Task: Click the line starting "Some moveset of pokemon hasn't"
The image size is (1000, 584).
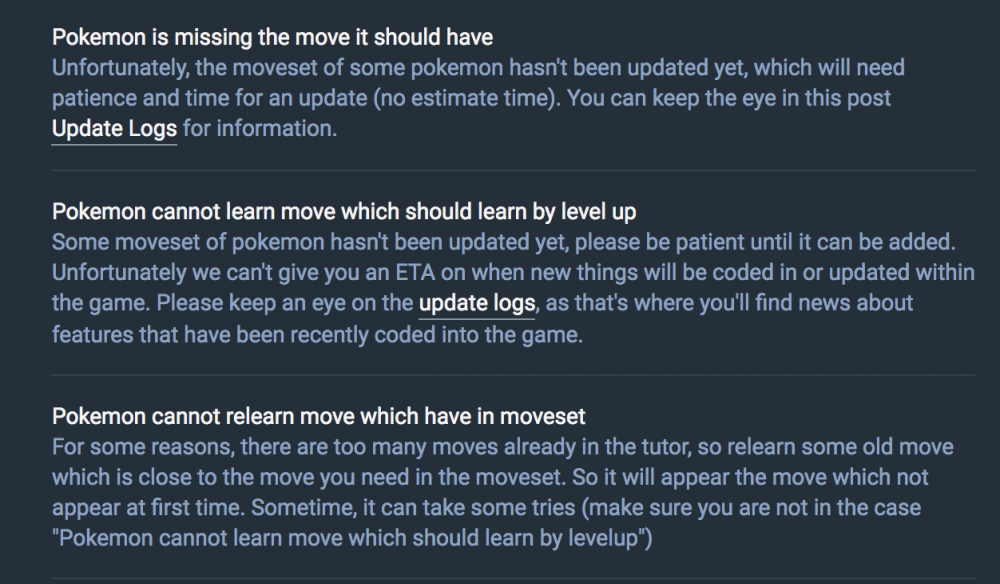Action: (x=512, y=242)
